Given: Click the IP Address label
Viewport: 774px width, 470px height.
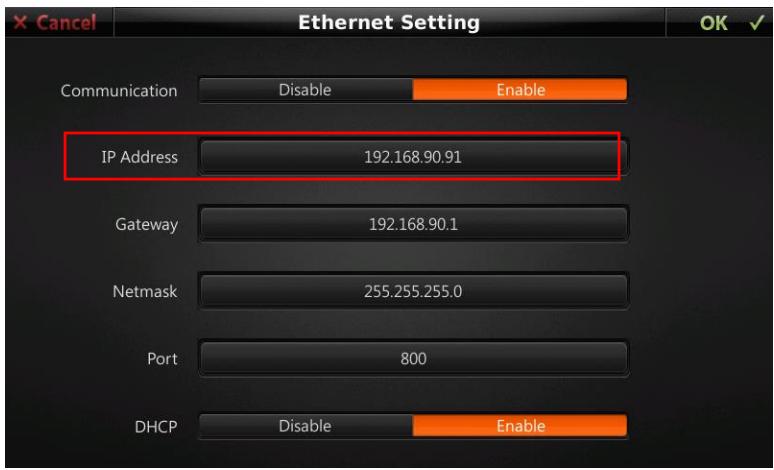Looking at the screenshot, I should (x=139, y=157).
